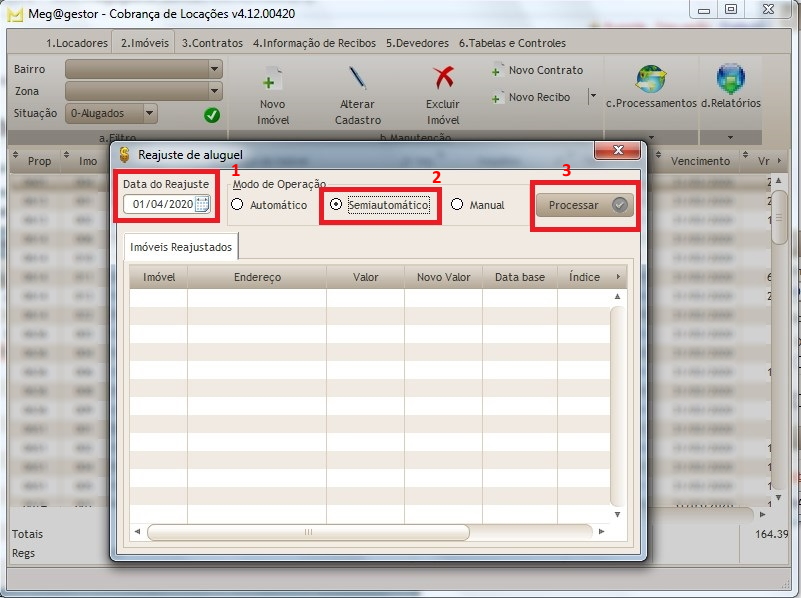
Task: Create a Novo Recibo via its icon
Action: coord(498,97)
